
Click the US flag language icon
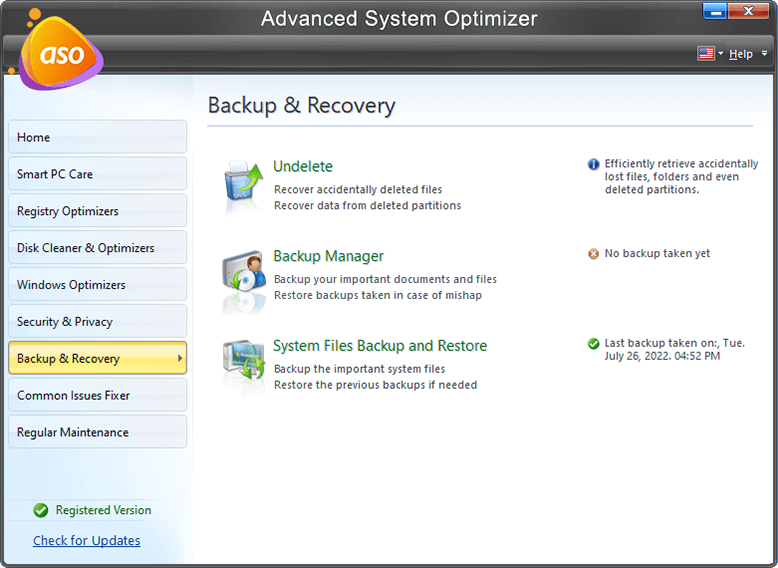click(706, 53)
